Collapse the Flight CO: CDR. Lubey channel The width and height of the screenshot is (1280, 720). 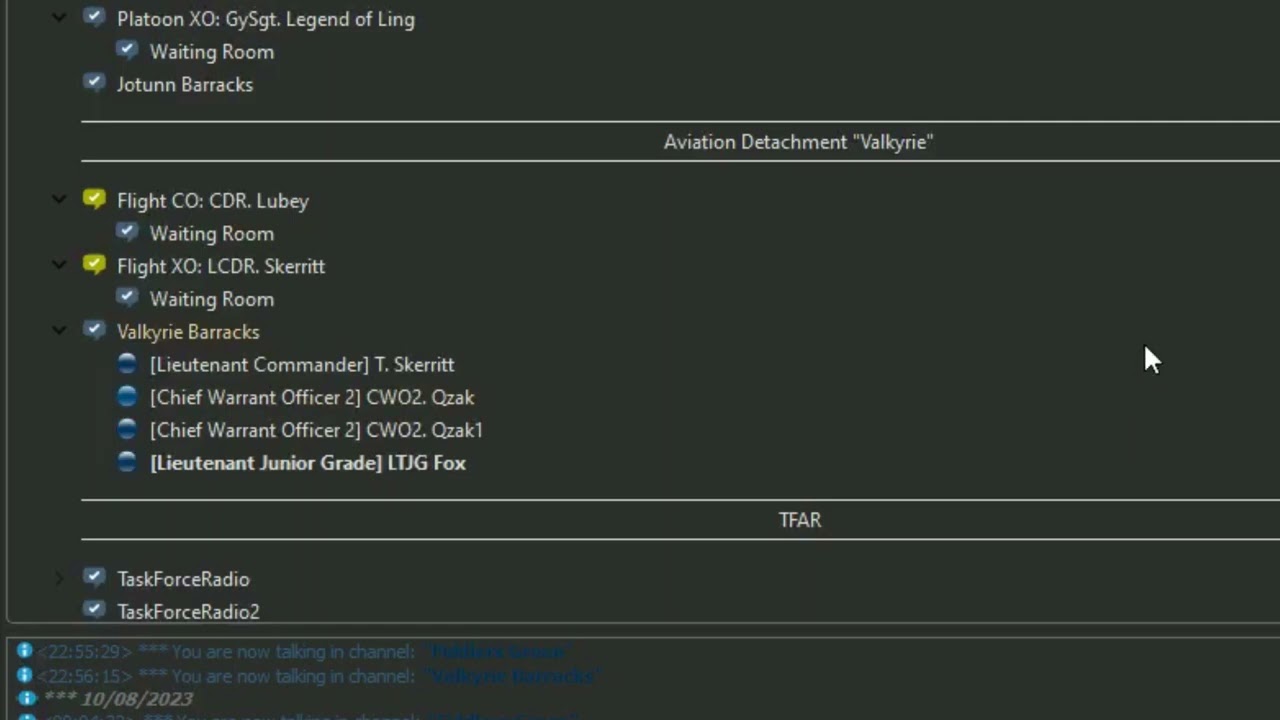click(59, 200)
